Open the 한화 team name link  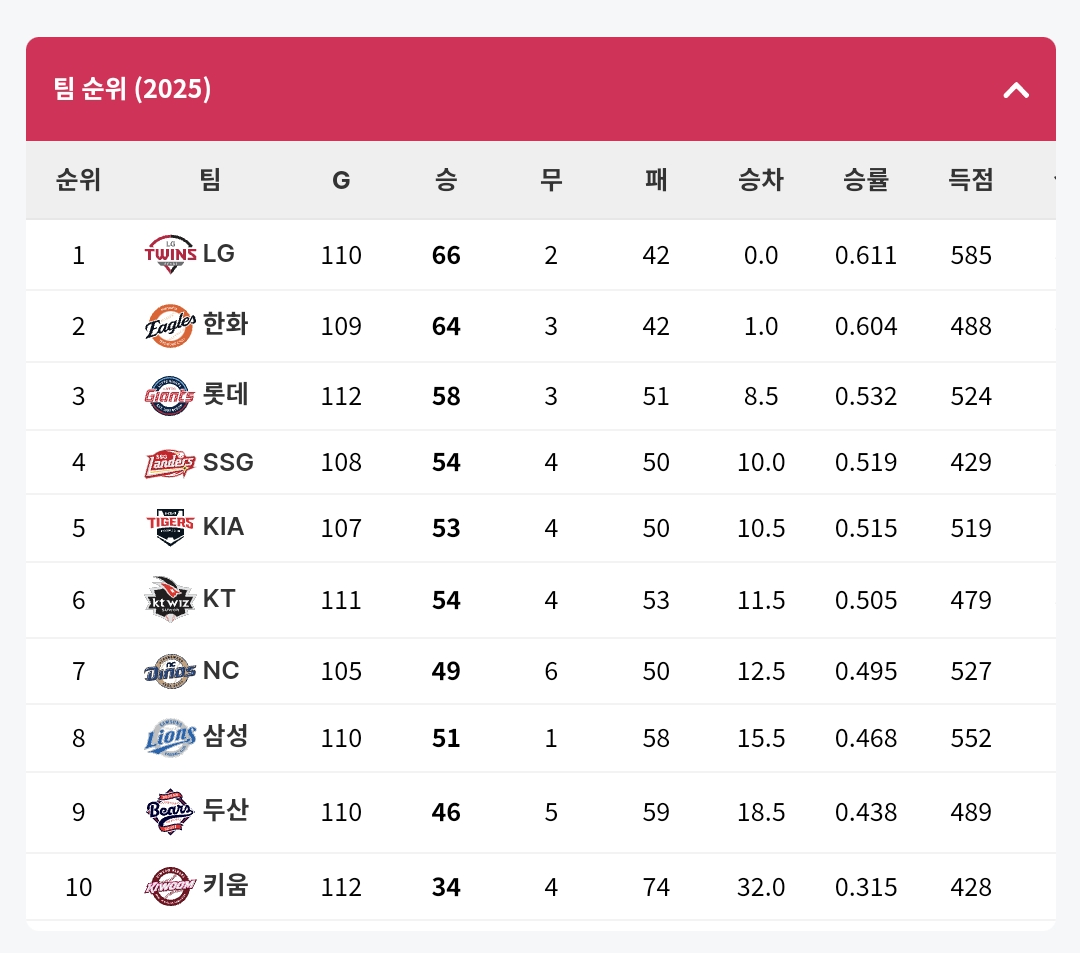[225, 325]
